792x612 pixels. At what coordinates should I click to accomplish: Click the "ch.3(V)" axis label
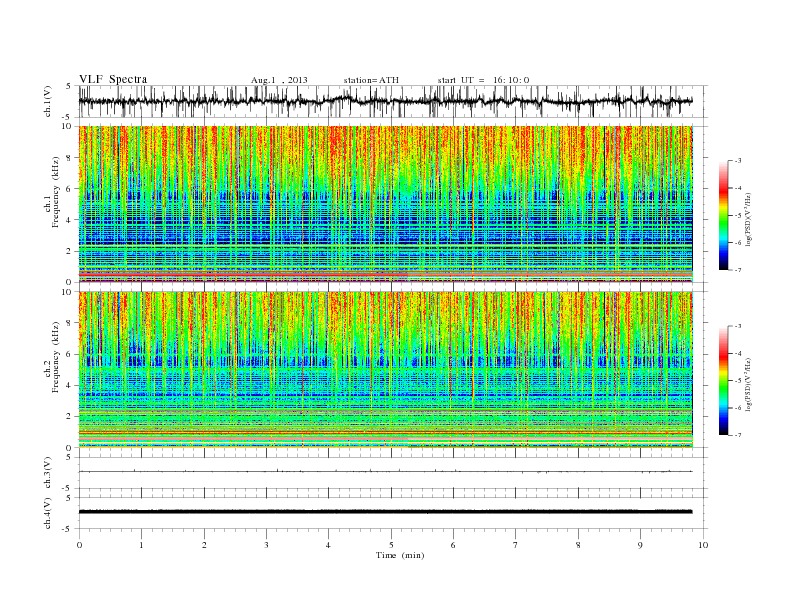coord(48,473)
